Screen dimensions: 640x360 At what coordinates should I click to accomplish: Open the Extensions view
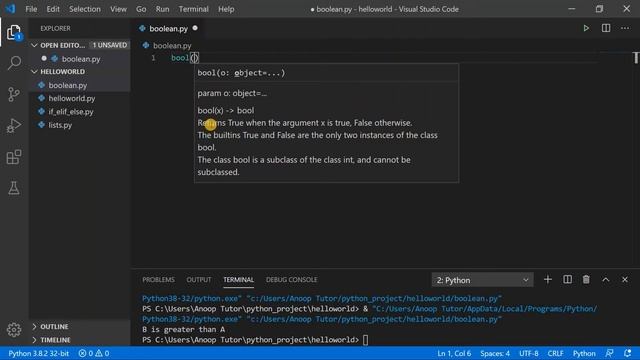[14, 157]
